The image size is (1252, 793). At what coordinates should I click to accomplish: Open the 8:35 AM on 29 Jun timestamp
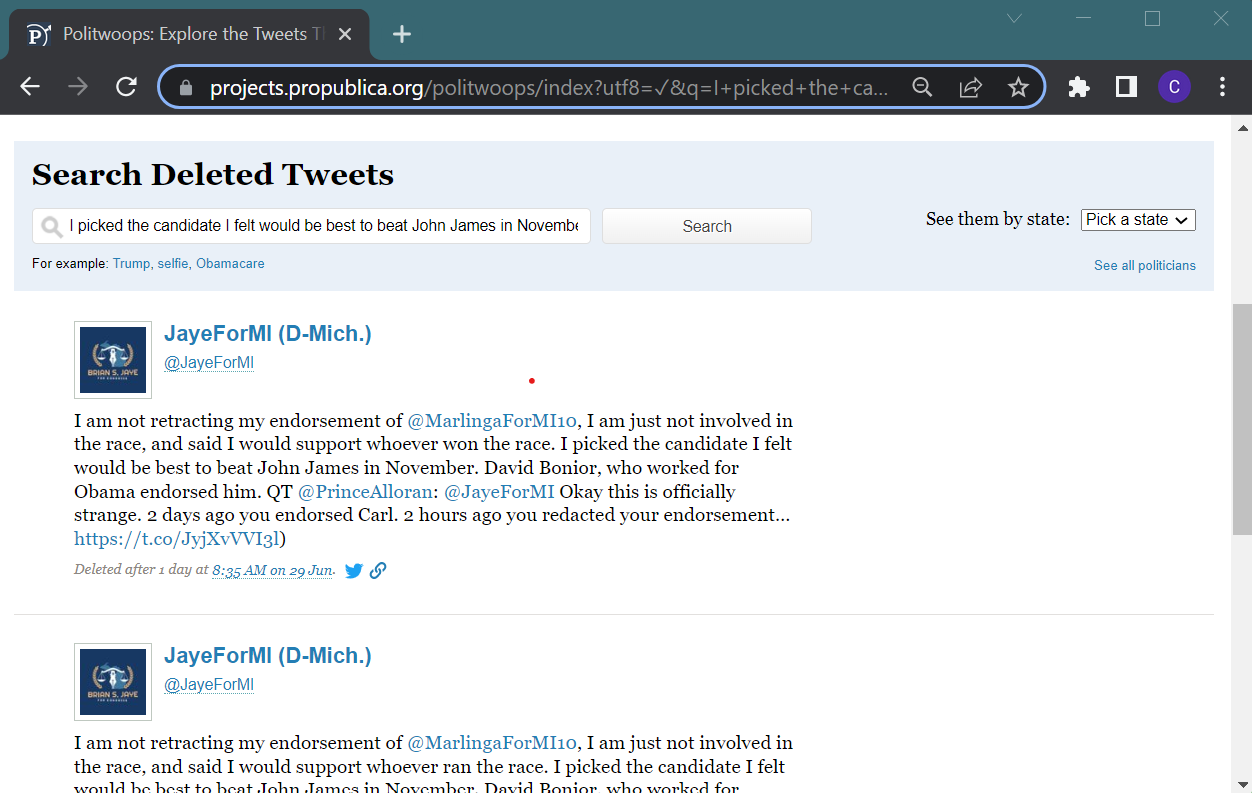click(x=272, y=571)
